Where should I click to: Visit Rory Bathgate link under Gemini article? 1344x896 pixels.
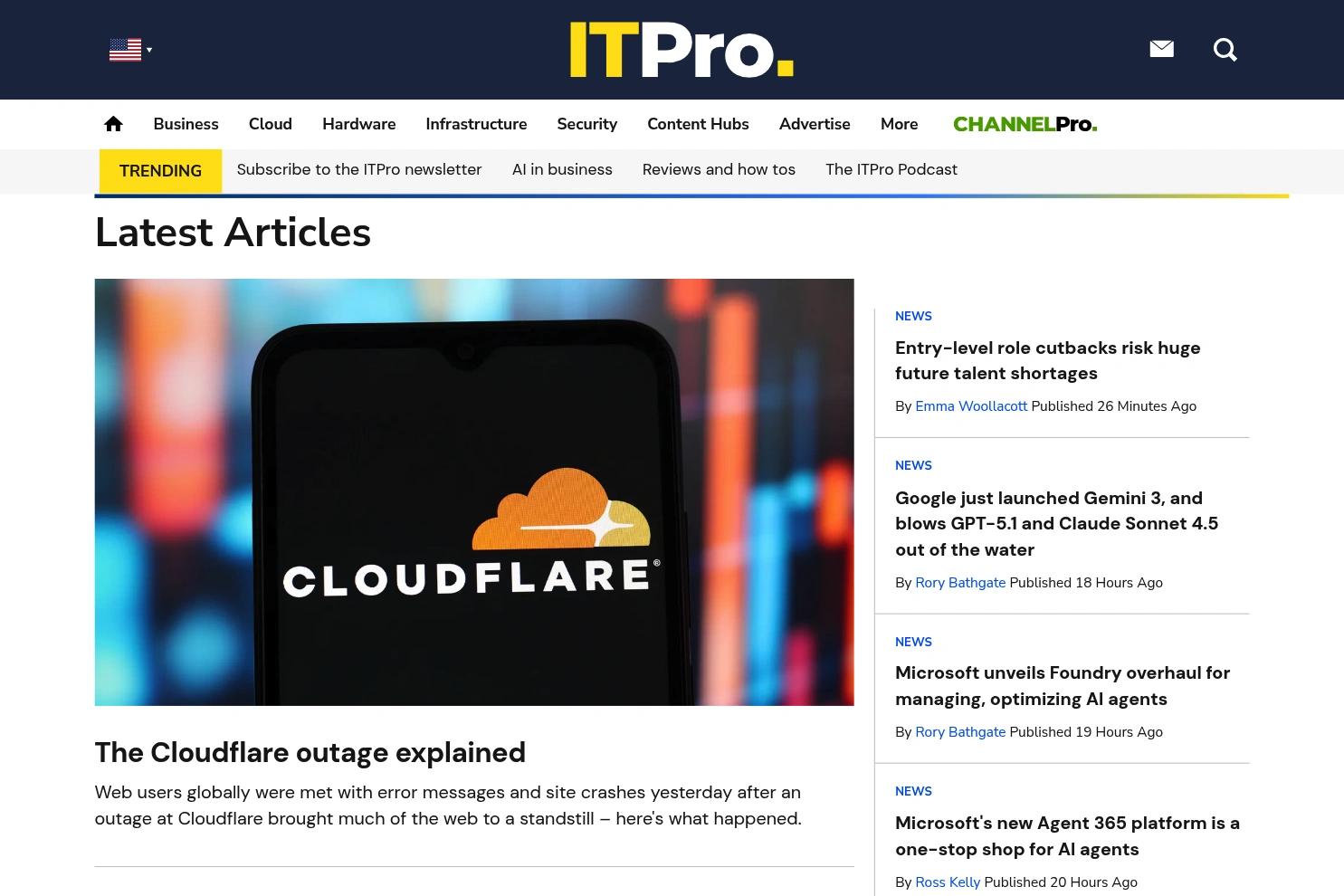960,583
